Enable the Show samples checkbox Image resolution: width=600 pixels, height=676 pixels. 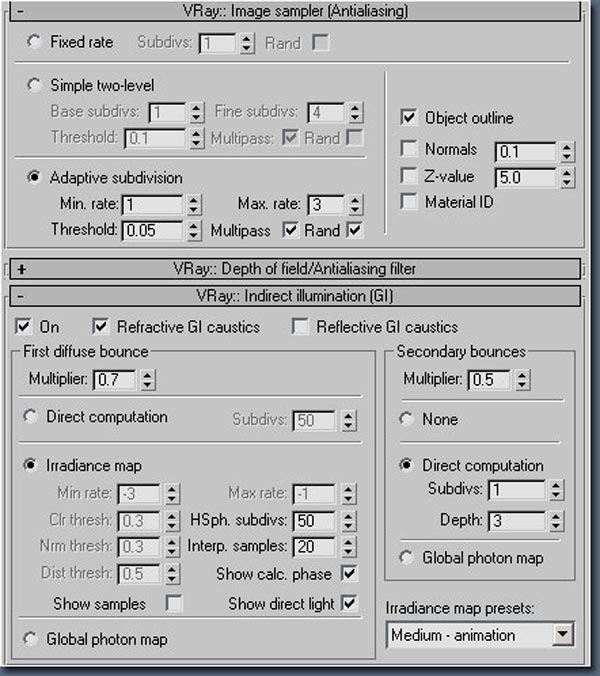(x=174, y=604)
